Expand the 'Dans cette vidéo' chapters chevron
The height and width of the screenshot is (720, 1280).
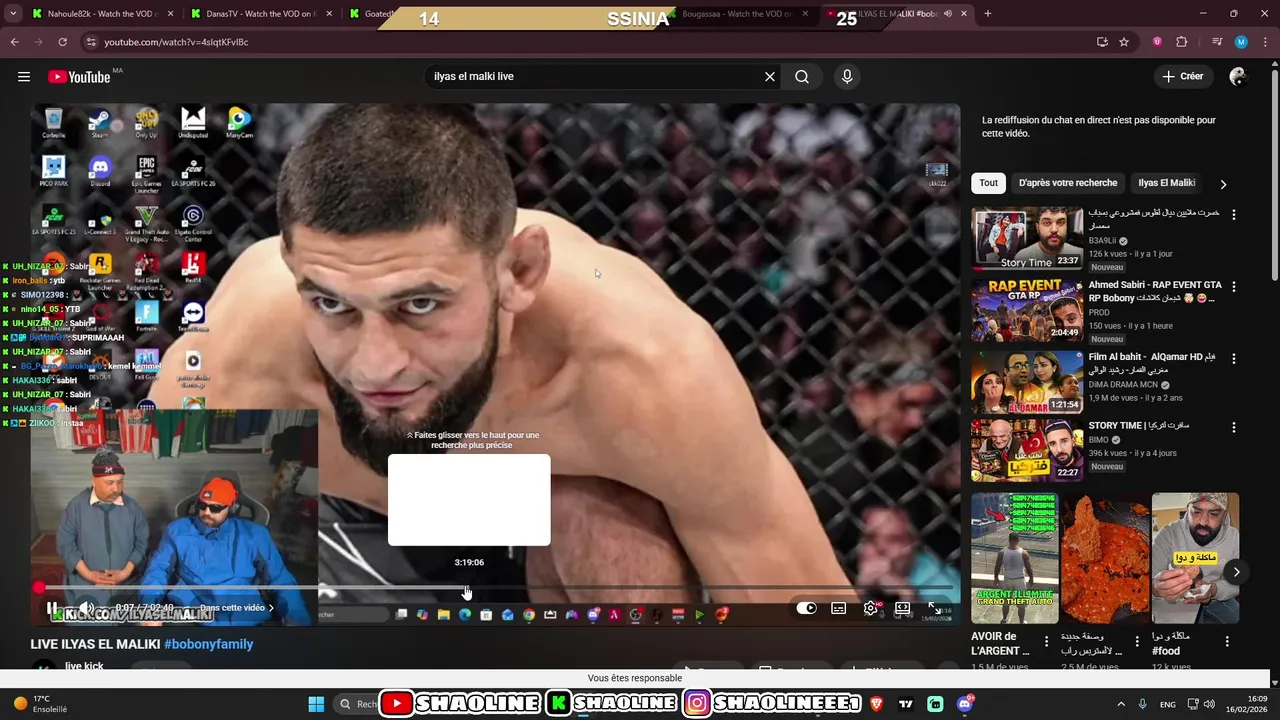tap(271, 608)
